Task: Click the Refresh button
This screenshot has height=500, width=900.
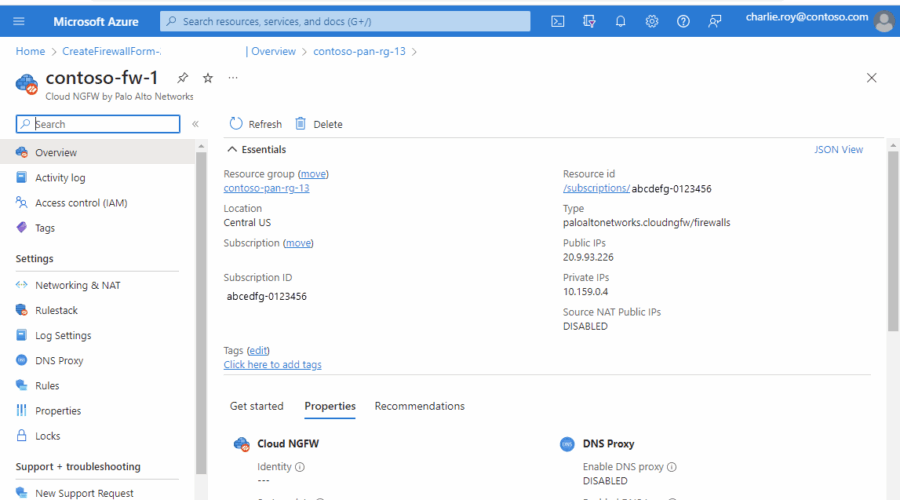Action: (256, 124)
